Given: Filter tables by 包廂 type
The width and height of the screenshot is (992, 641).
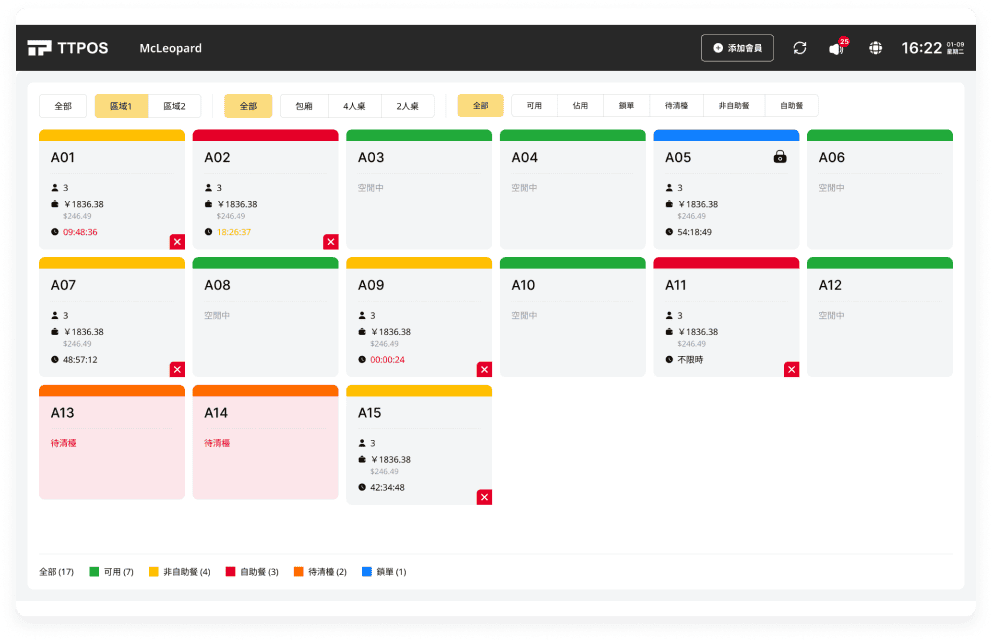Looking at the screenshot, I should (x=304, y=106).
